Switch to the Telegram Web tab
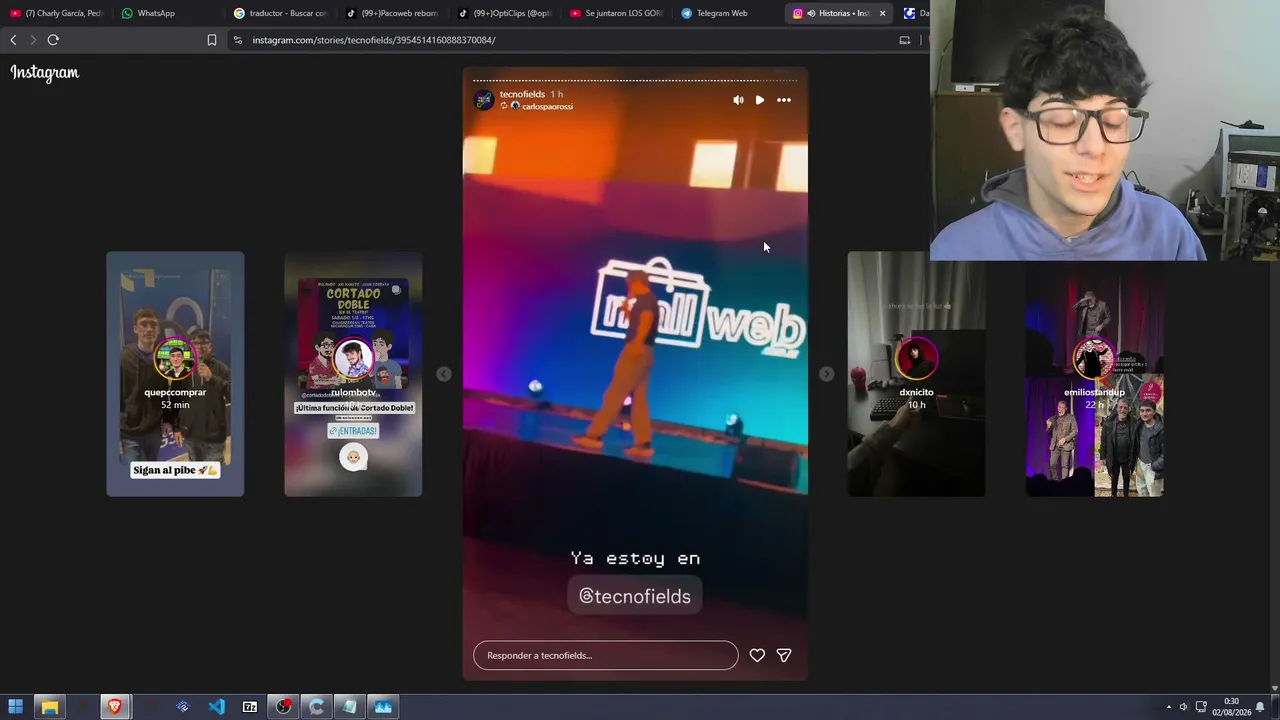1280x720 pixels. click(728, 13)
